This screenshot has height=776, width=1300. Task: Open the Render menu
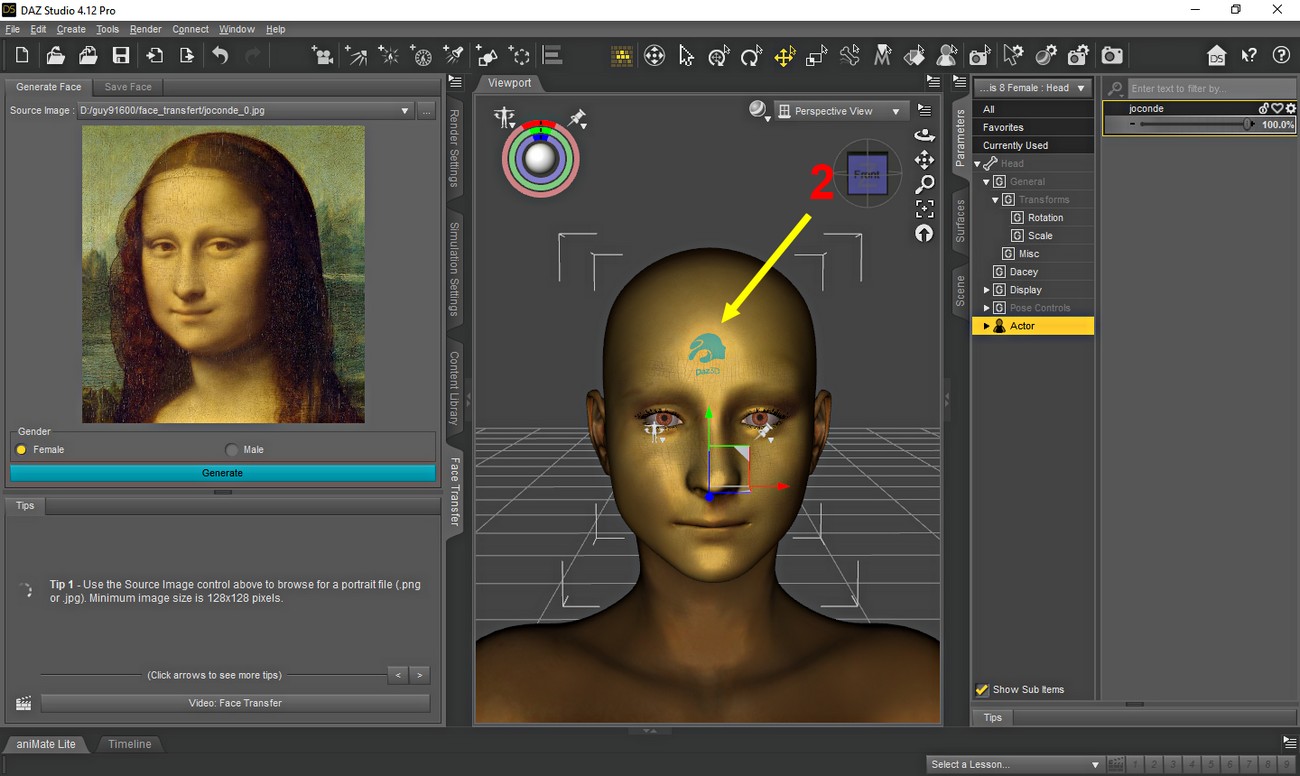coord(145,29)
